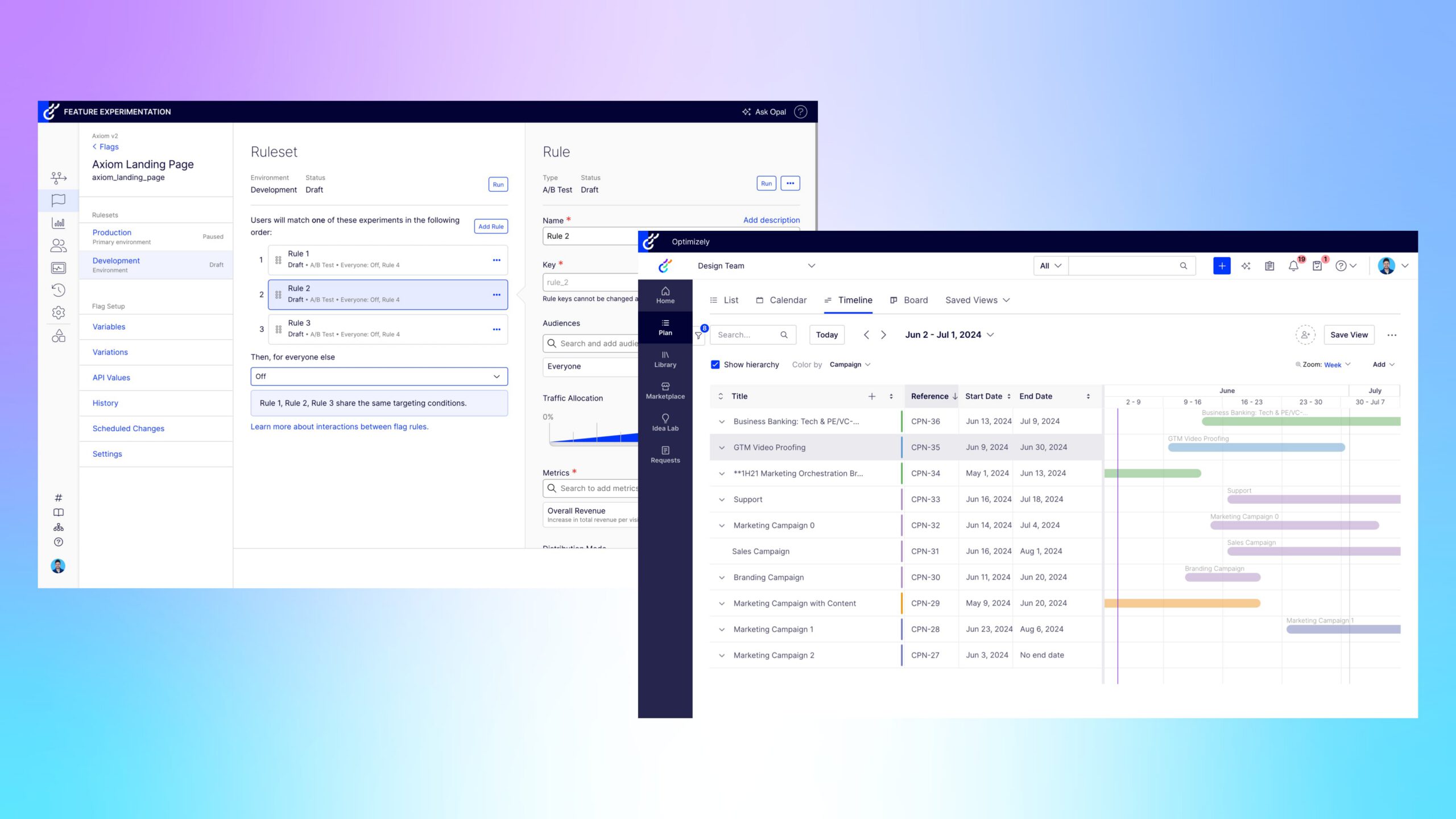Click the Add Rule button
Screen dimensions: 1456x819
[490, 226]
